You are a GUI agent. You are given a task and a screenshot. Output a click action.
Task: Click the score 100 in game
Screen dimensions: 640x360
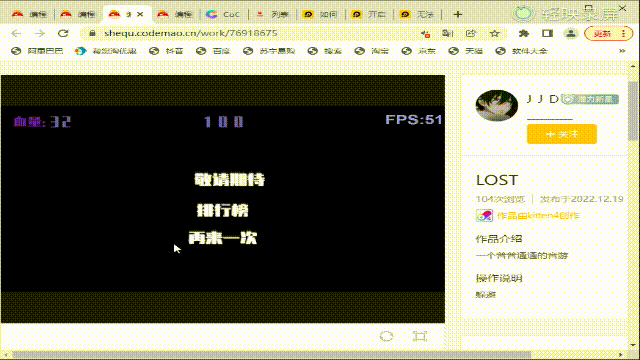click(224, 122)
